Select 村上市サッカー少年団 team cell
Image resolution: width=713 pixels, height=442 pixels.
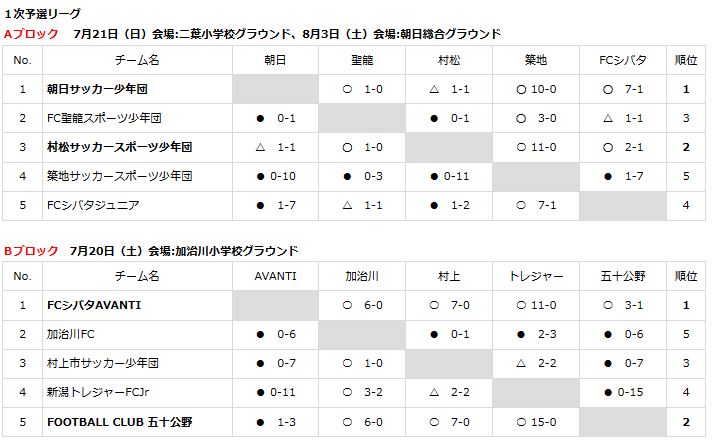(x=103, y=363)
